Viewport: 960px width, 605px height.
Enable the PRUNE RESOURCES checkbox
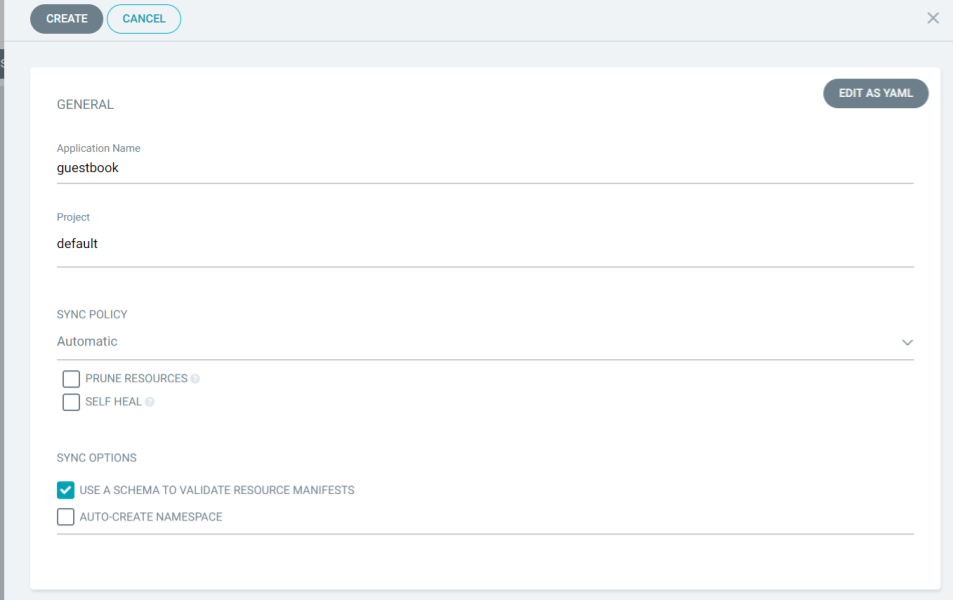(x=71, y=379)
